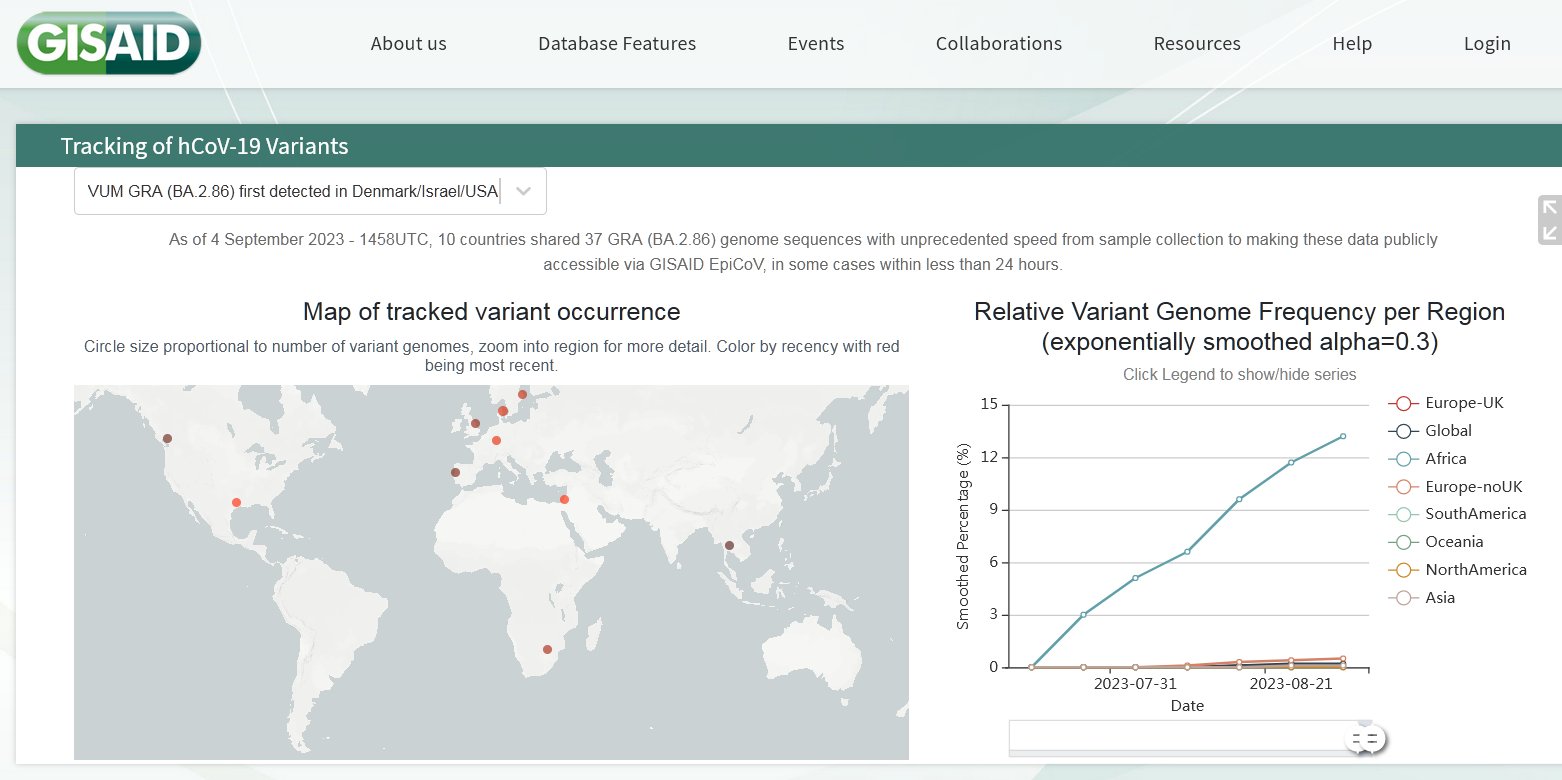Viewport: 1562px width, 780px height.
Task: Click the Israel variant dot on map
Action: (x=564, y=499)
